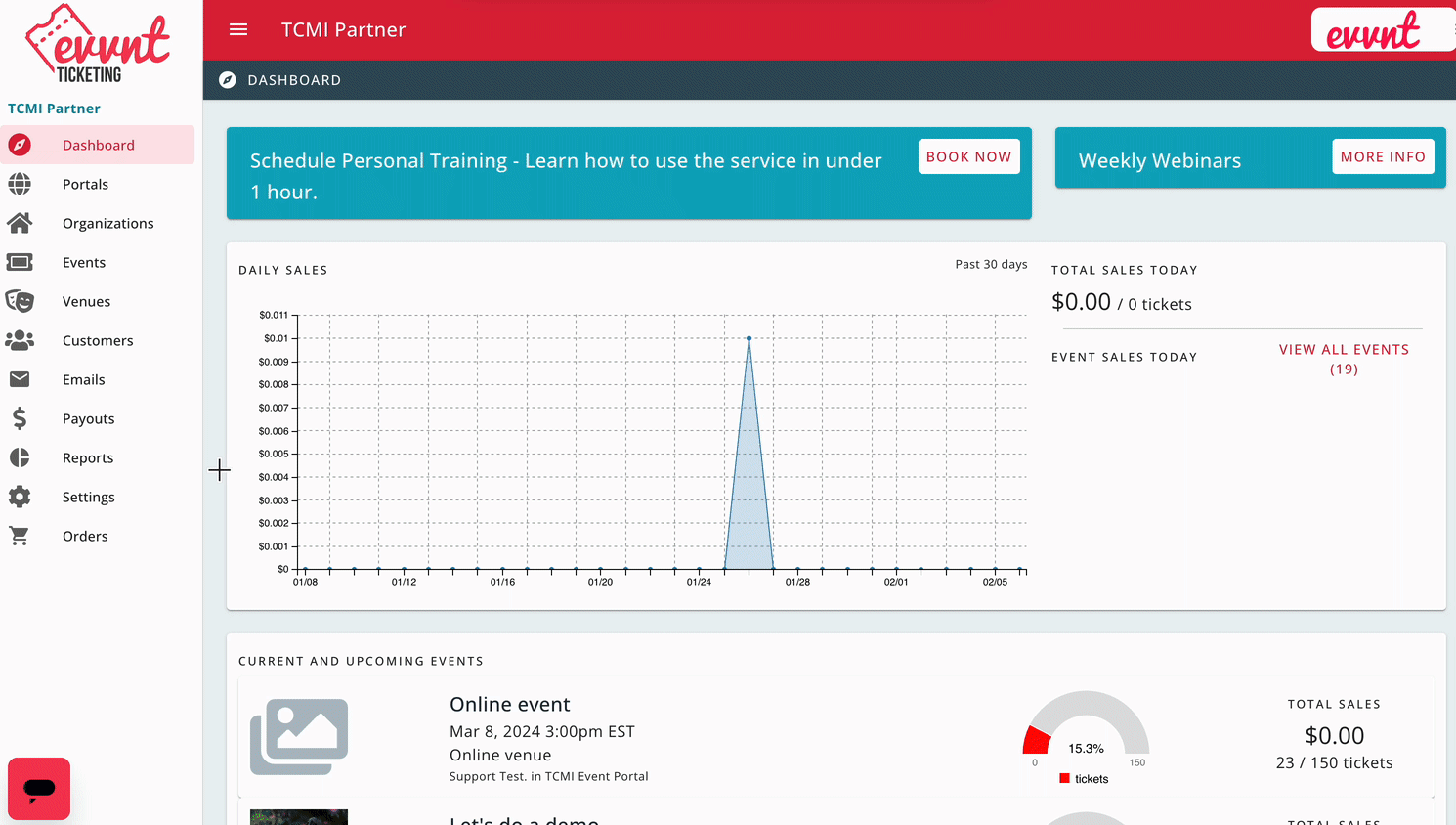Click the evvnt logo in top right

point(1373,30)
